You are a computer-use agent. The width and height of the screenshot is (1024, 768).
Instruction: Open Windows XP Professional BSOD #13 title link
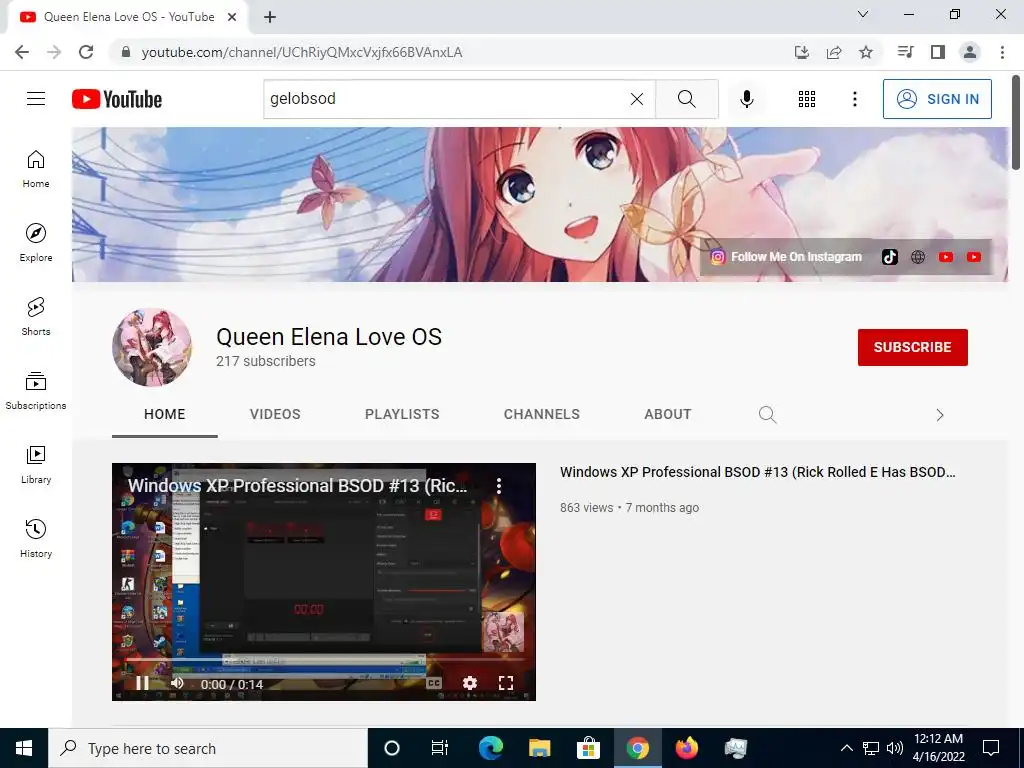coord(758,472)
